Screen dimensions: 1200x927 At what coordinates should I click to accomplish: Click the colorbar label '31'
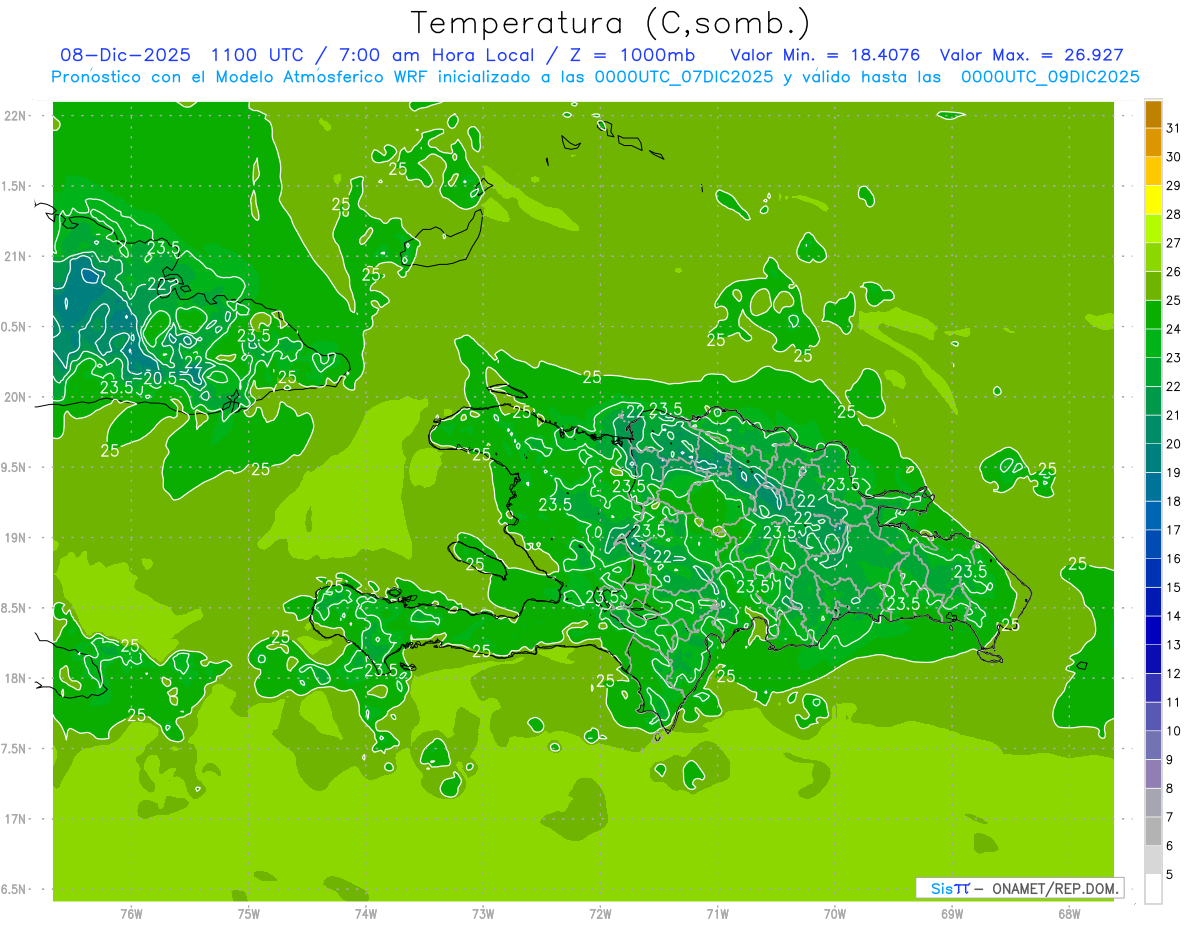point(1173,127)
